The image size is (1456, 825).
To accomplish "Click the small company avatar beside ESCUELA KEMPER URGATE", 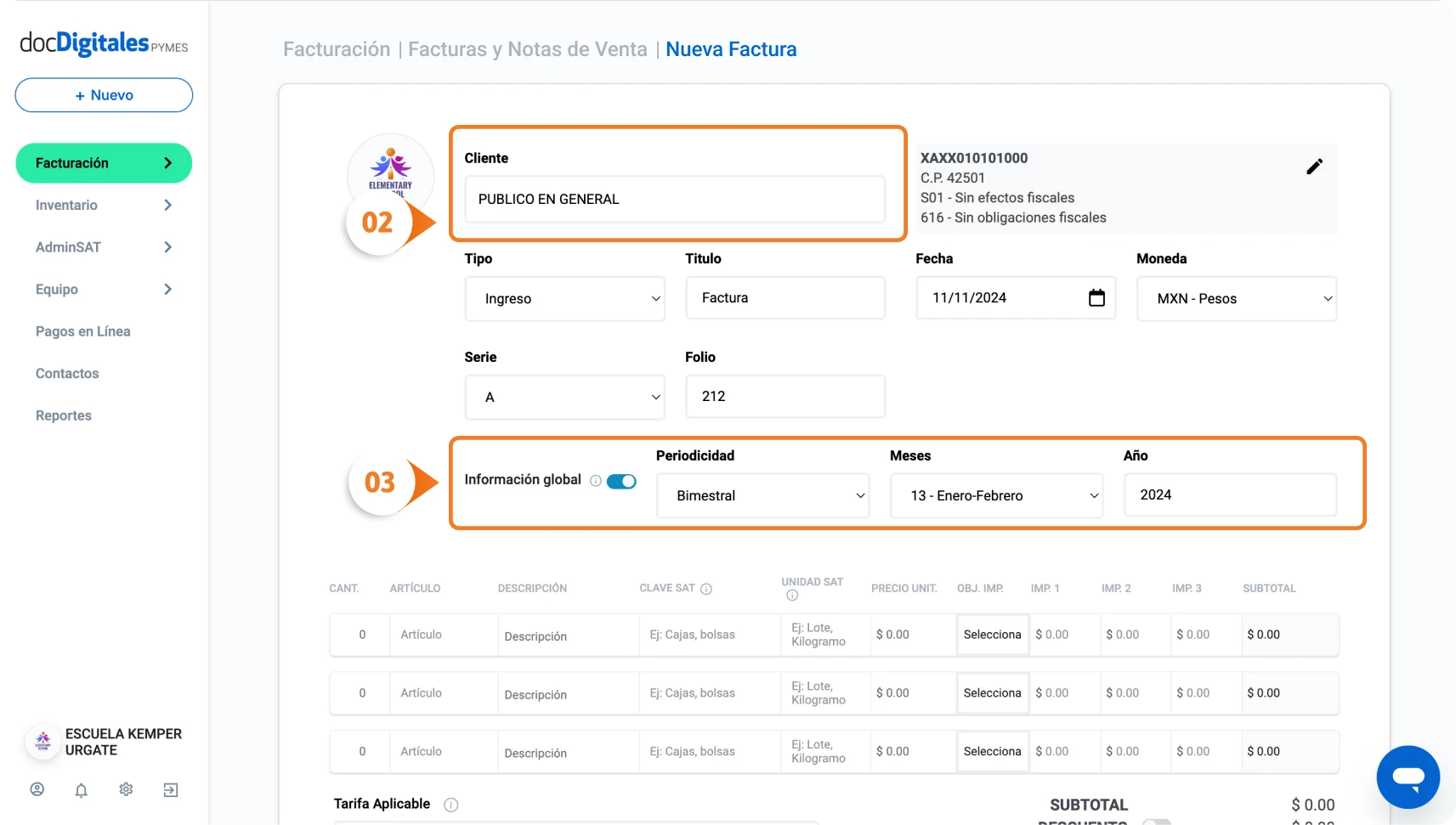I will tap(42, 742).
